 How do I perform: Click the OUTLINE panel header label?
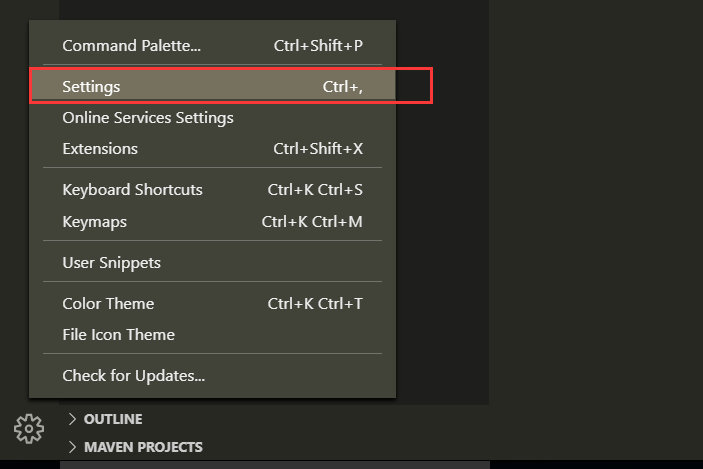click(x=113, y=419)
